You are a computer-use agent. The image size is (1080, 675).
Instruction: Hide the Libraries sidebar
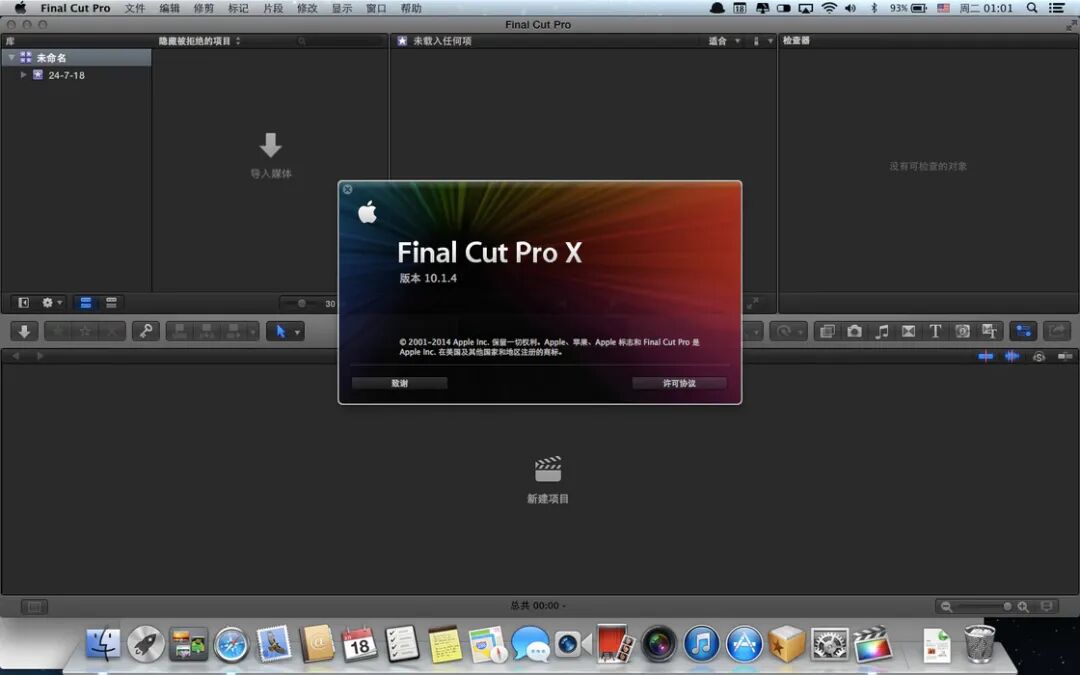tap(23, 302)
